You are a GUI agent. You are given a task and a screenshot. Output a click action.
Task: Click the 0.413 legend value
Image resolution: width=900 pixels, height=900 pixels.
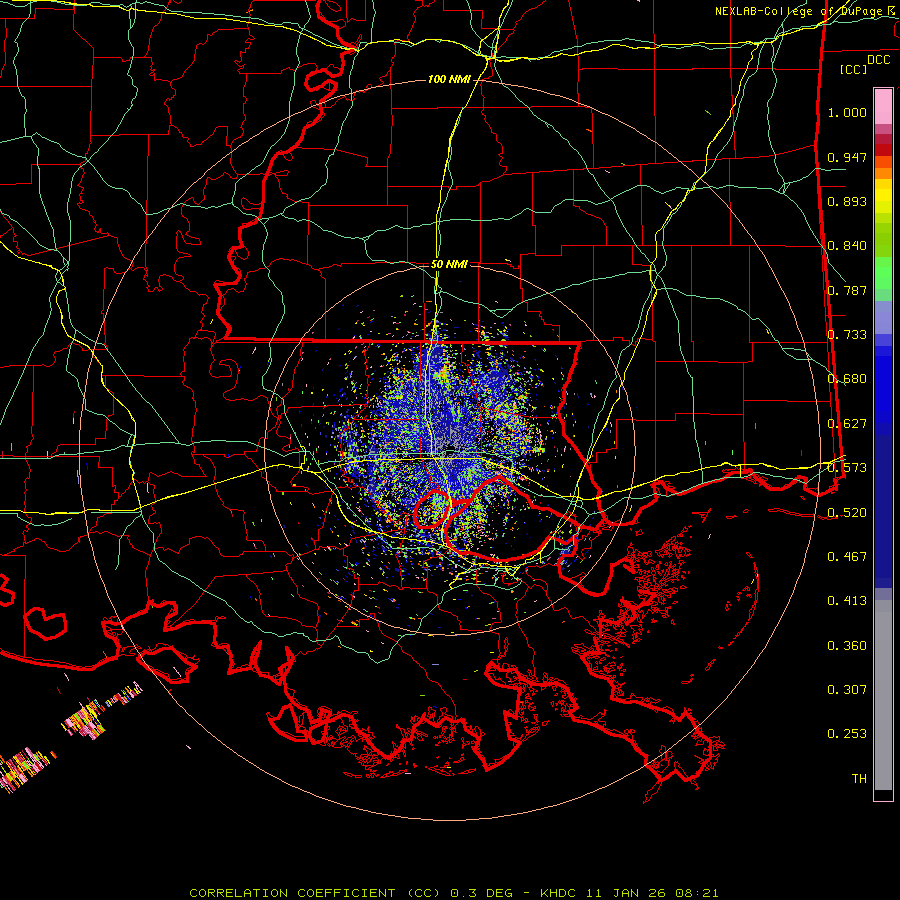point(847,601)
